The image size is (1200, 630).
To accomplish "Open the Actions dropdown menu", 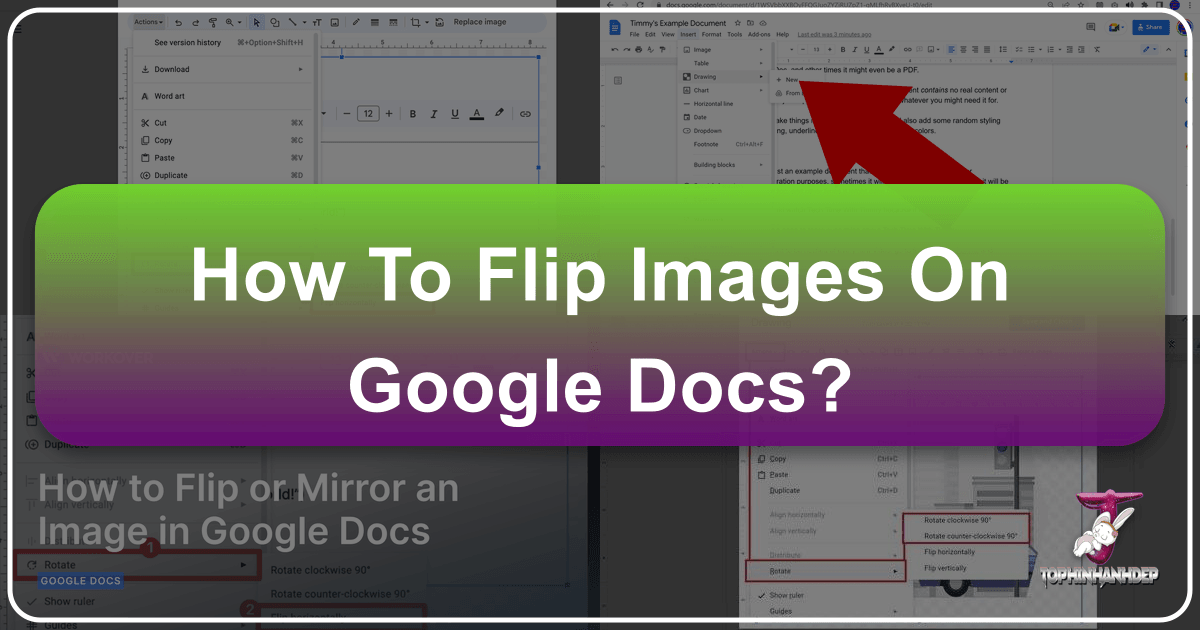I will click(148, 21).
